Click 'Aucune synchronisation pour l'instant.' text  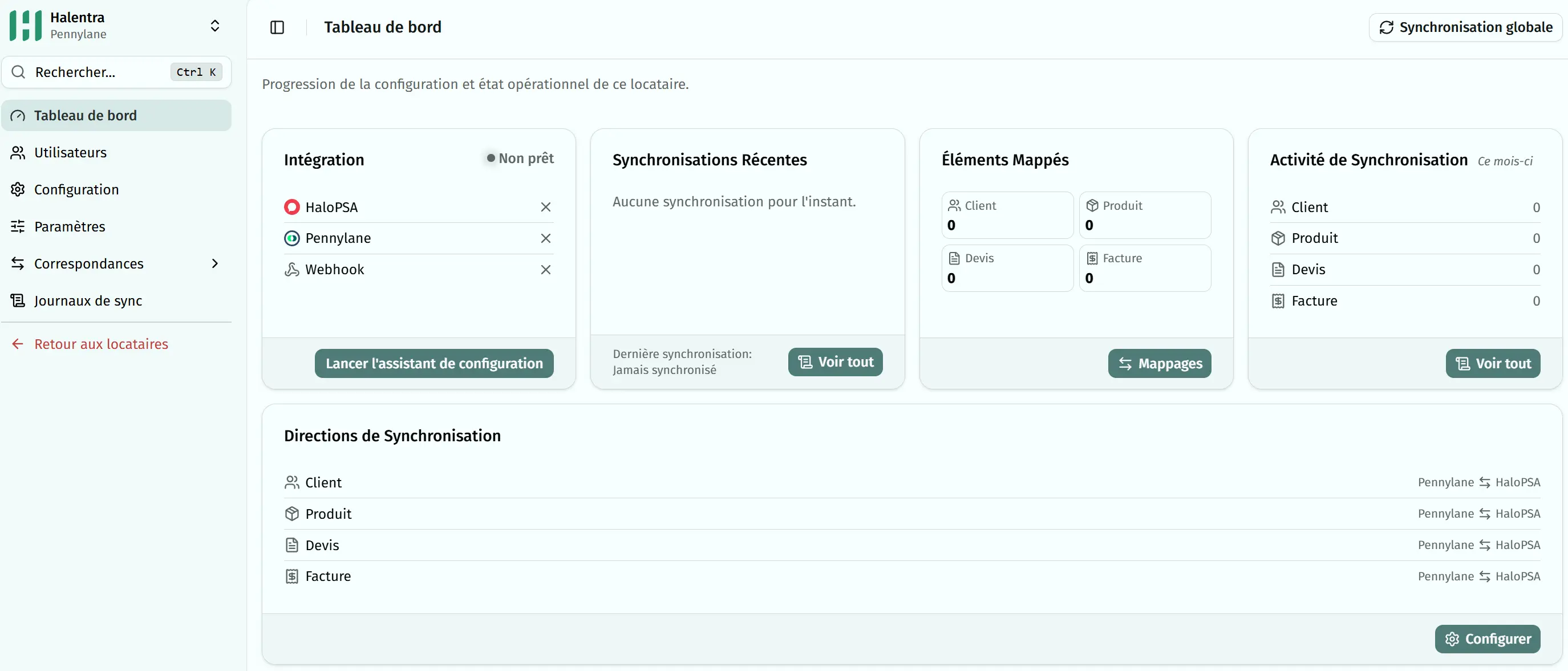coord(734,201)
